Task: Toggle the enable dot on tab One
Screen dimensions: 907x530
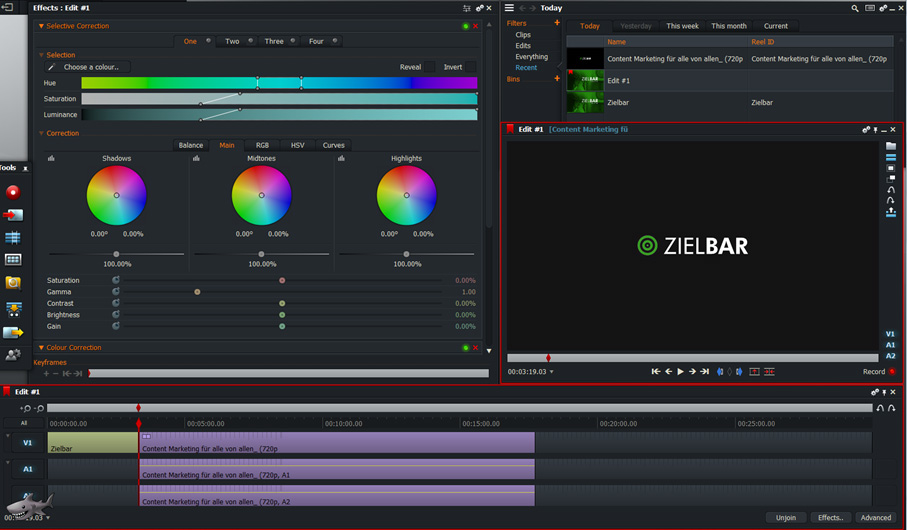Action: [208, 41]
